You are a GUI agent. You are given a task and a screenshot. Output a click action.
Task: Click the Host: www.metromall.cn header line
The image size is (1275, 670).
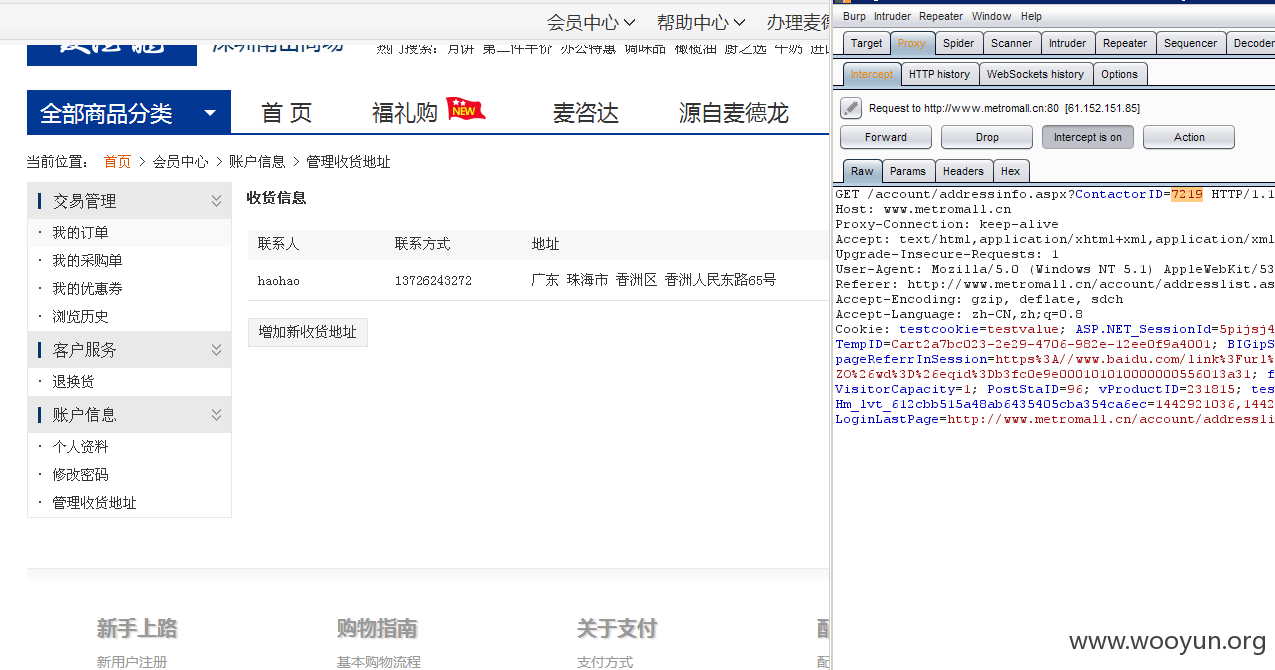tap(923, 209)
